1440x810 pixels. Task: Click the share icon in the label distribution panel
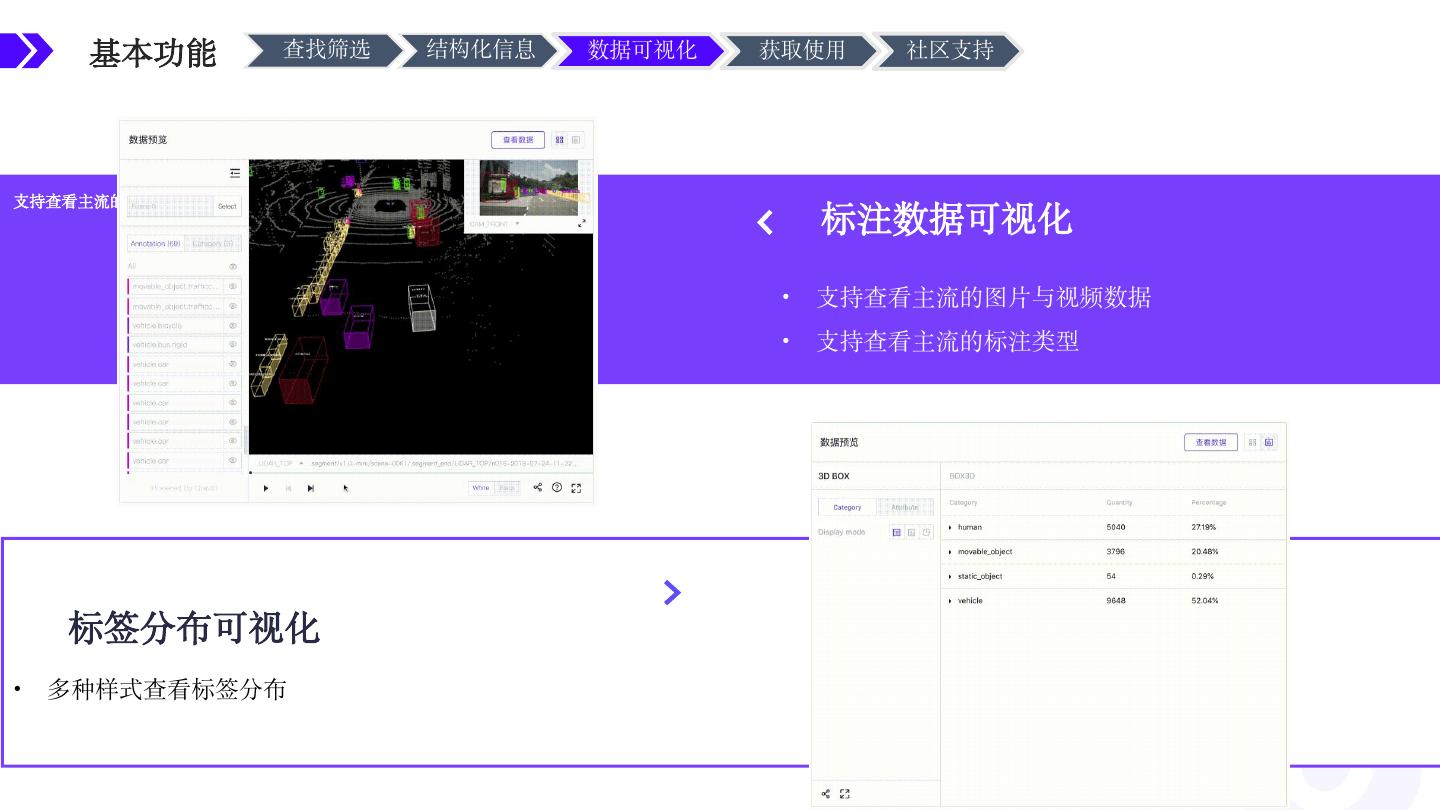pos(826,794)
